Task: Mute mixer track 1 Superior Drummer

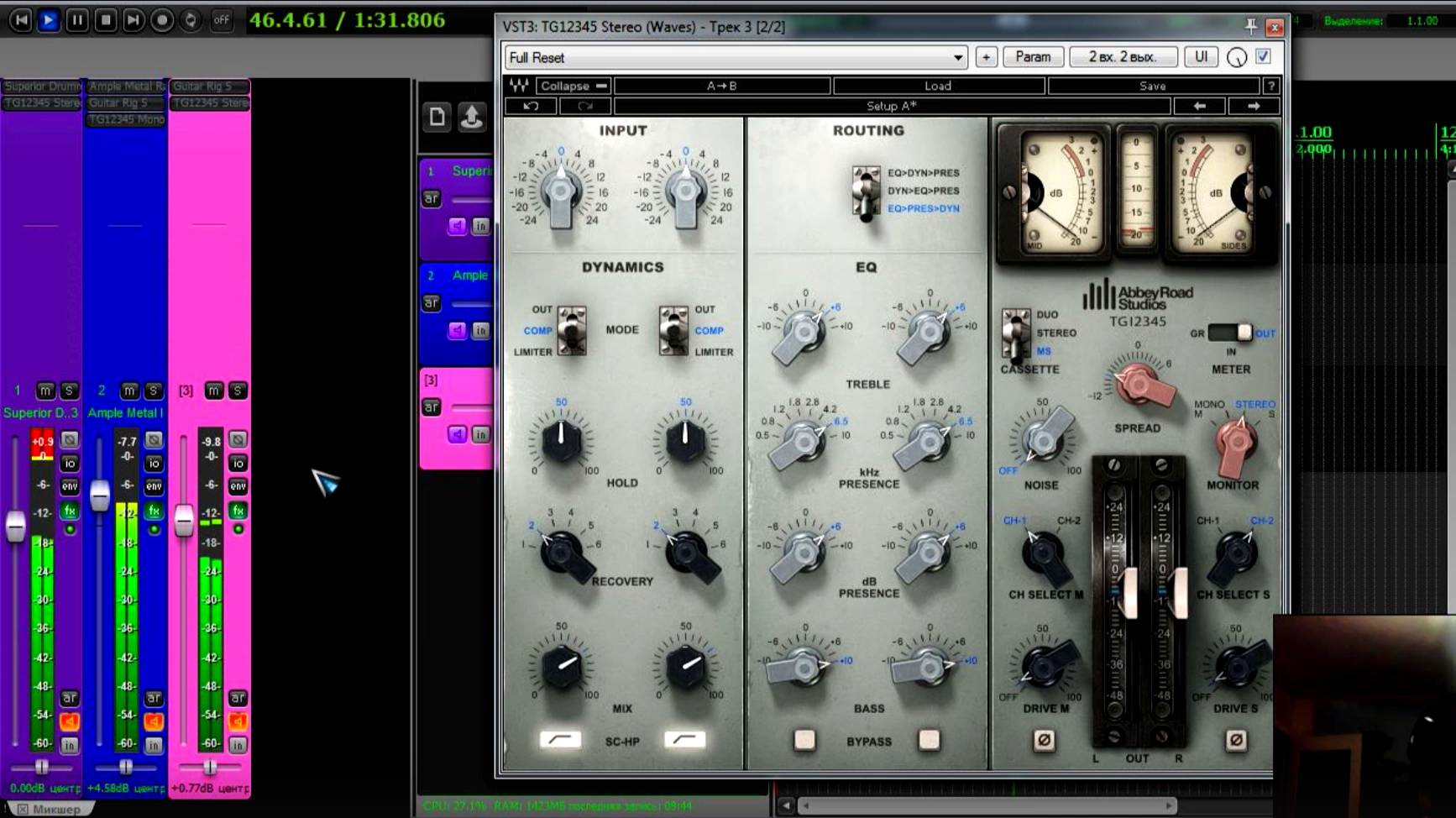Action: point(45,391)
